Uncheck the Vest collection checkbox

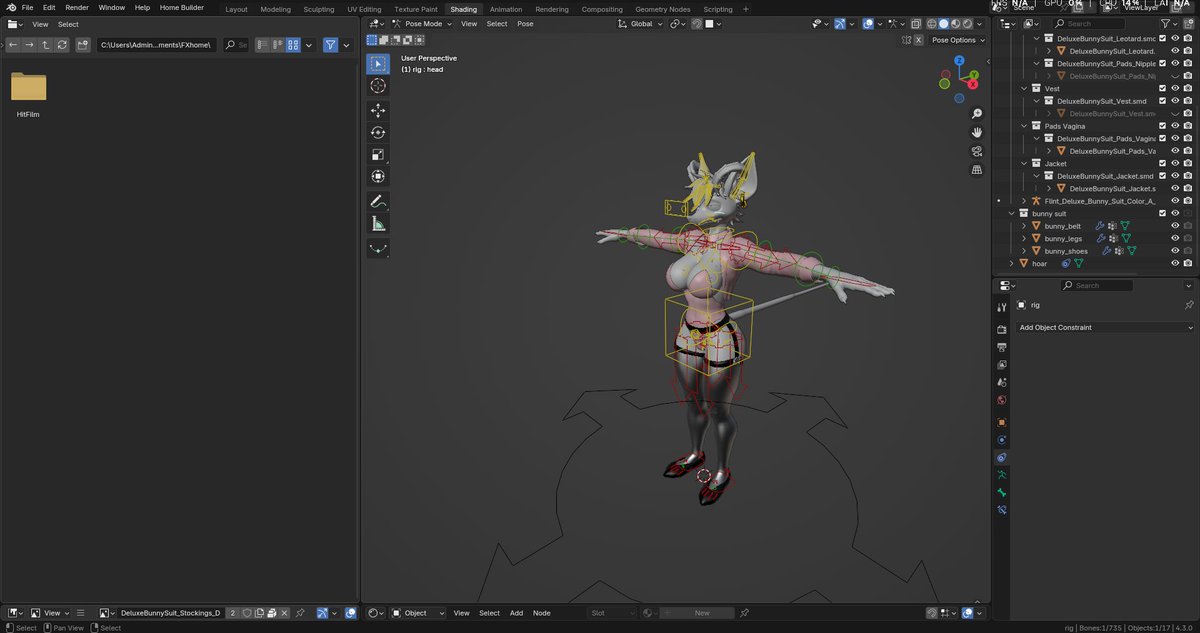pos(1162,88)
